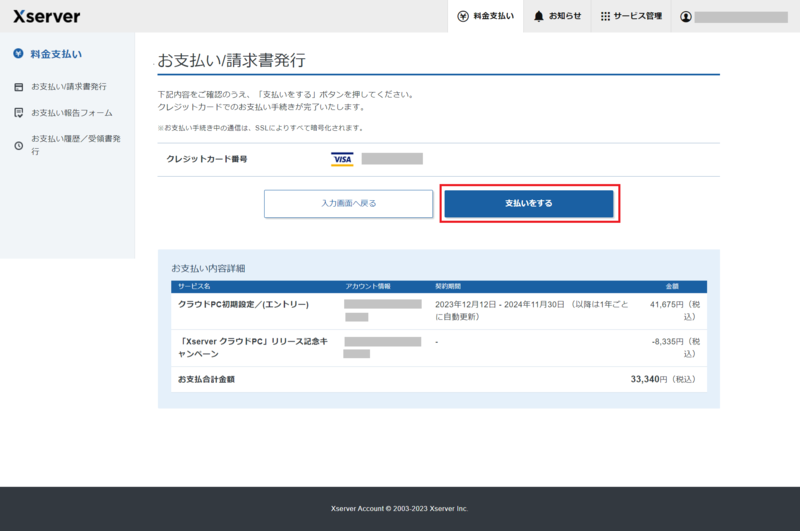Click the grid icon for service management
The image size is (800, 531).
pos(605,16)
